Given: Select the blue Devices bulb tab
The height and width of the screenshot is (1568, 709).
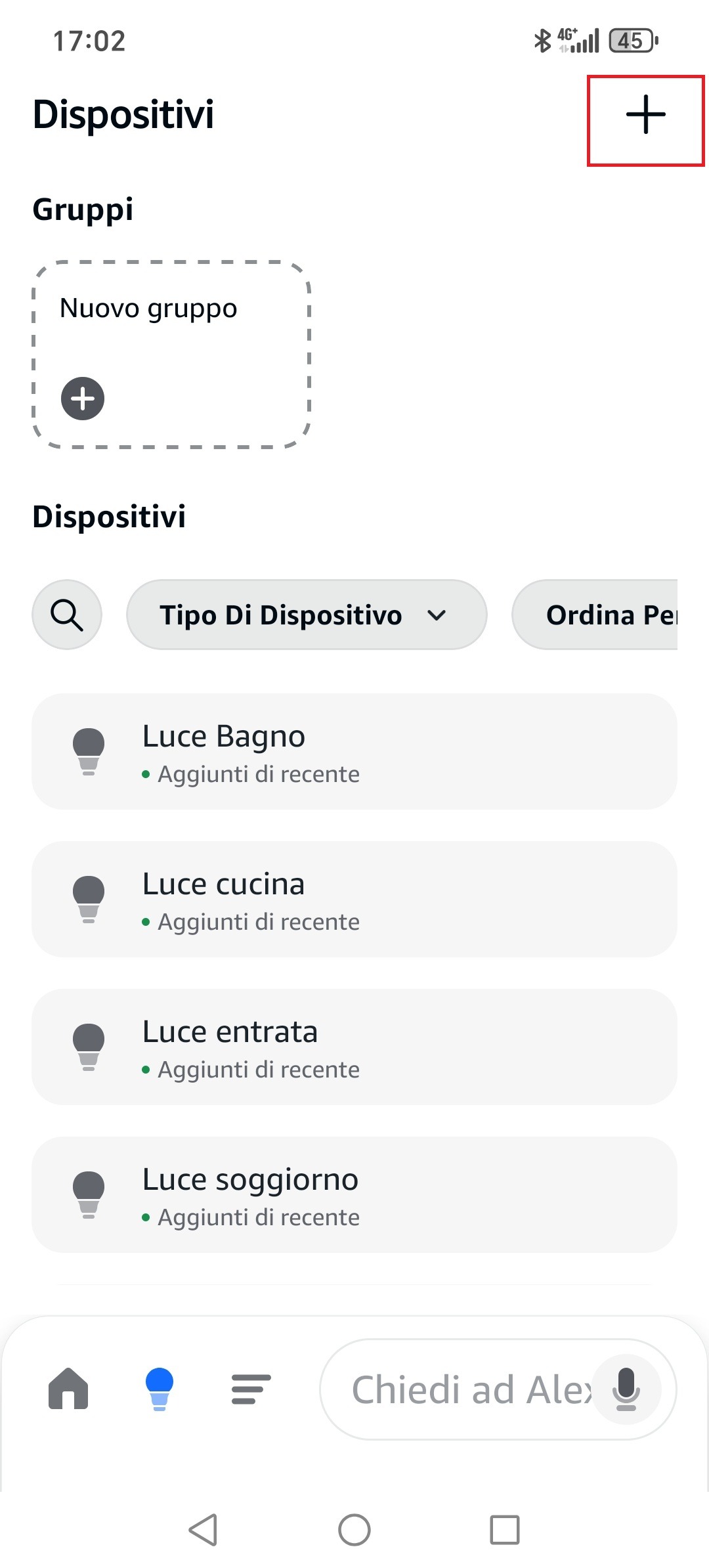Looking at the screenshot, I should coord(160,1389).
